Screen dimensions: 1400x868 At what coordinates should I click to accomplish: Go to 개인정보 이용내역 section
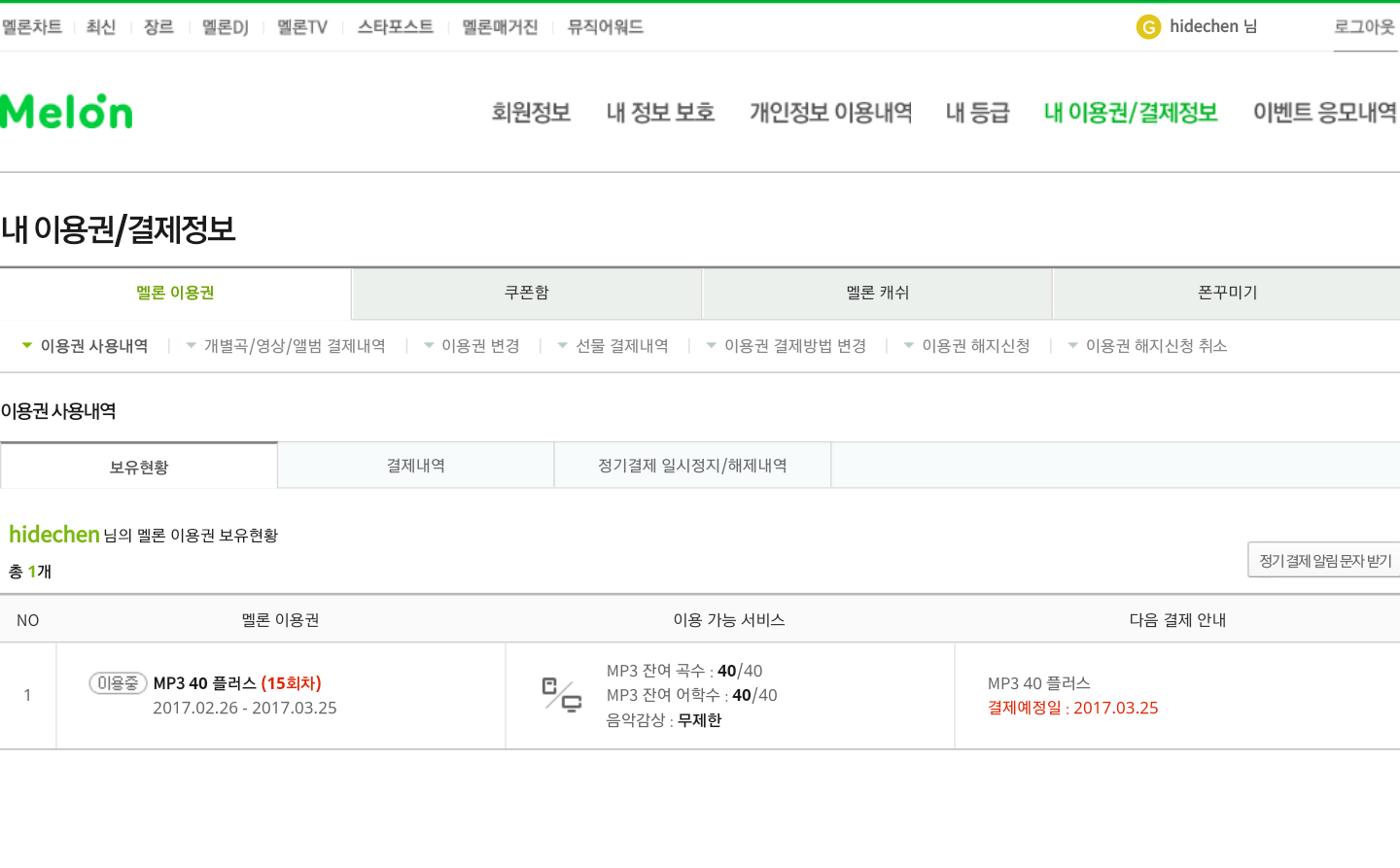831,113
